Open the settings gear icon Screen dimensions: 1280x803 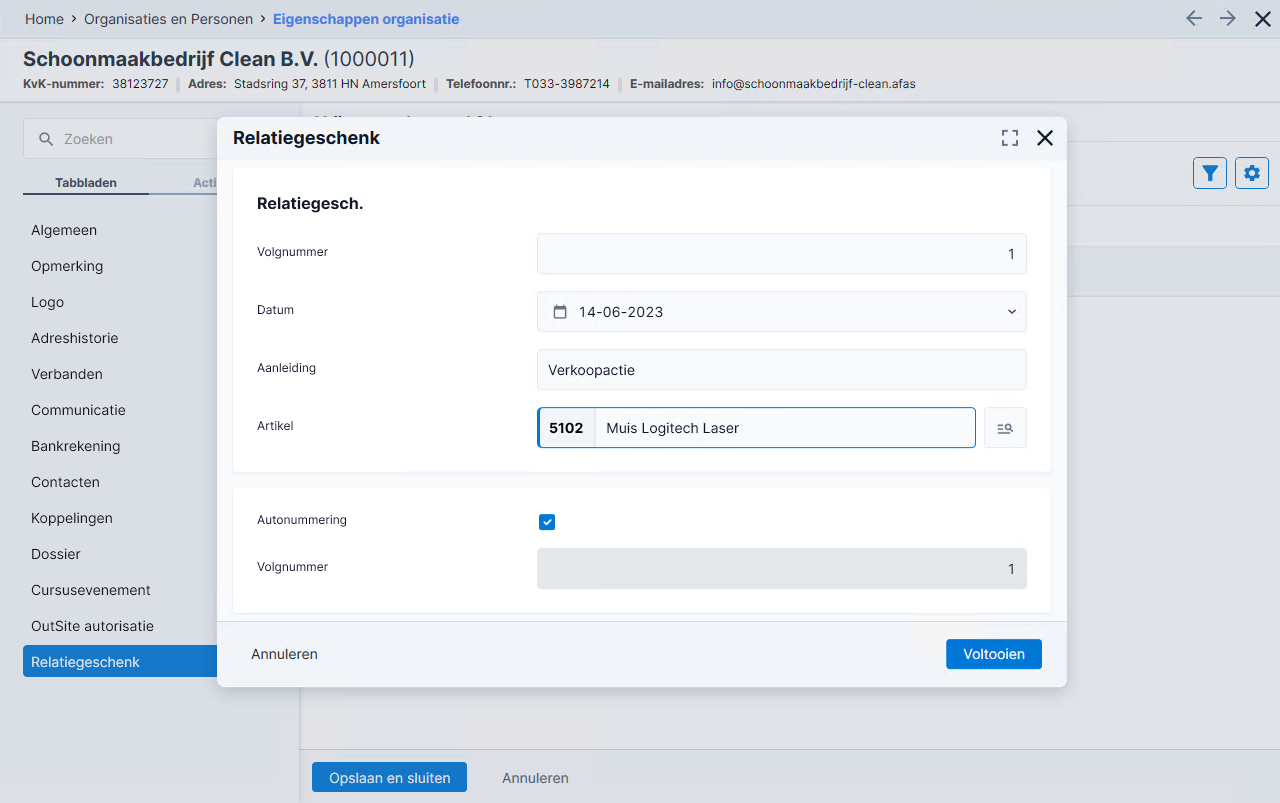tap(1252, 173)
